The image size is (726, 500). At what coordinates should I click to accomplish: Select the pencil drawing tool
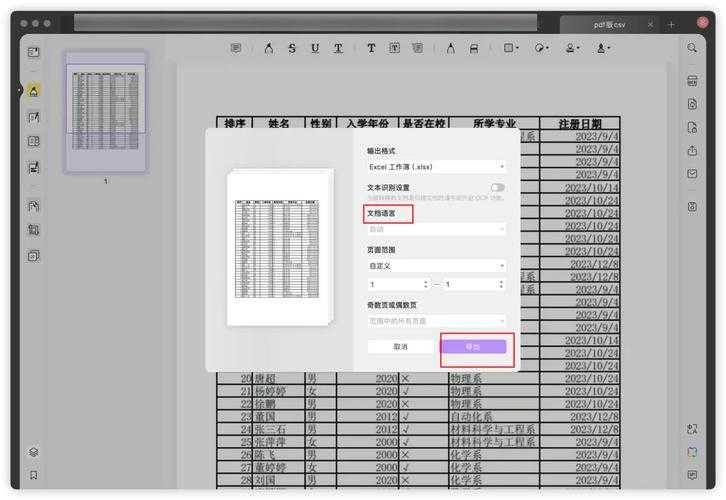pos(451,48)
